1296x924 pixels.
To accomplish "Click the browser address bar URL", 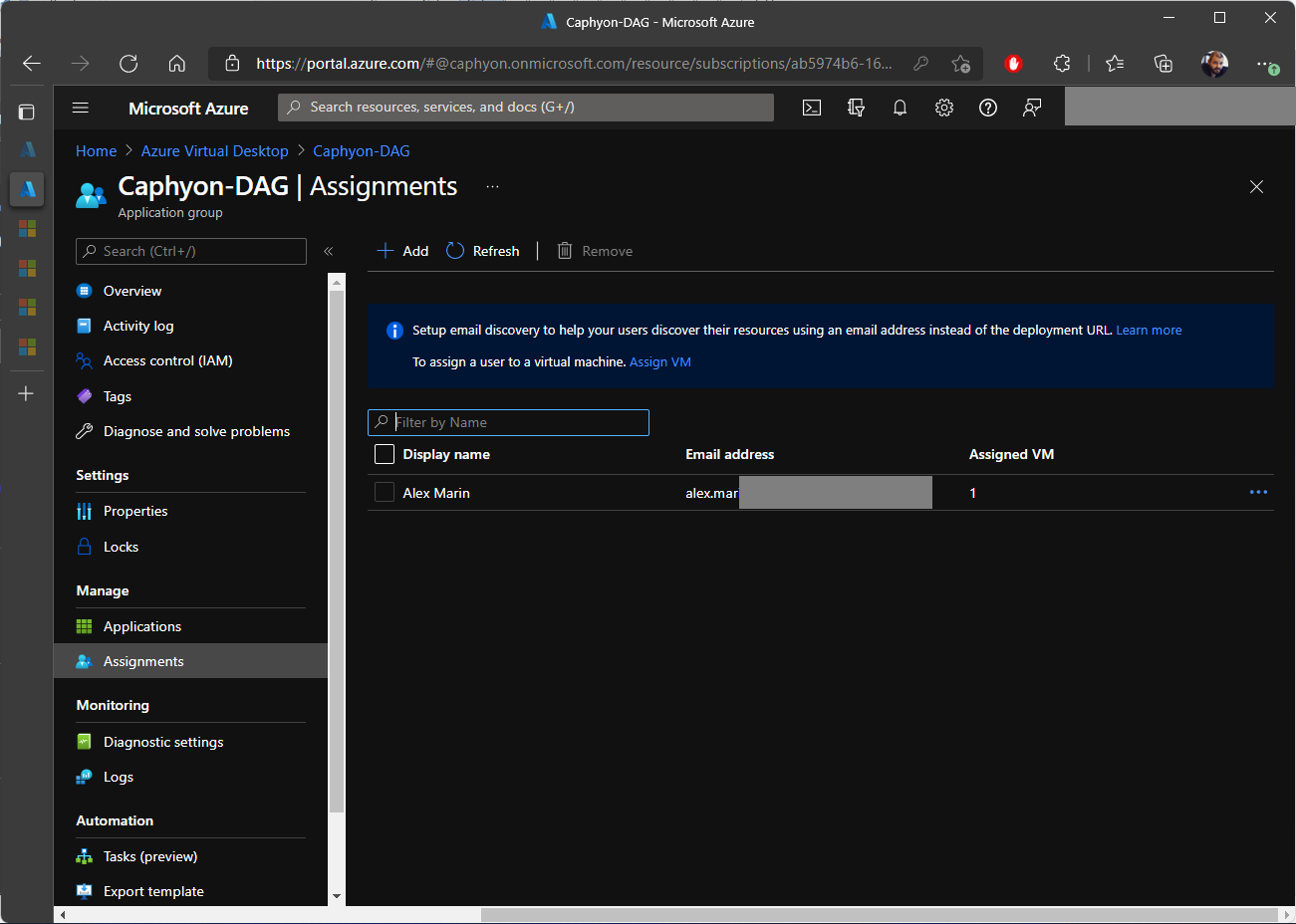I will tap(574, 64).
